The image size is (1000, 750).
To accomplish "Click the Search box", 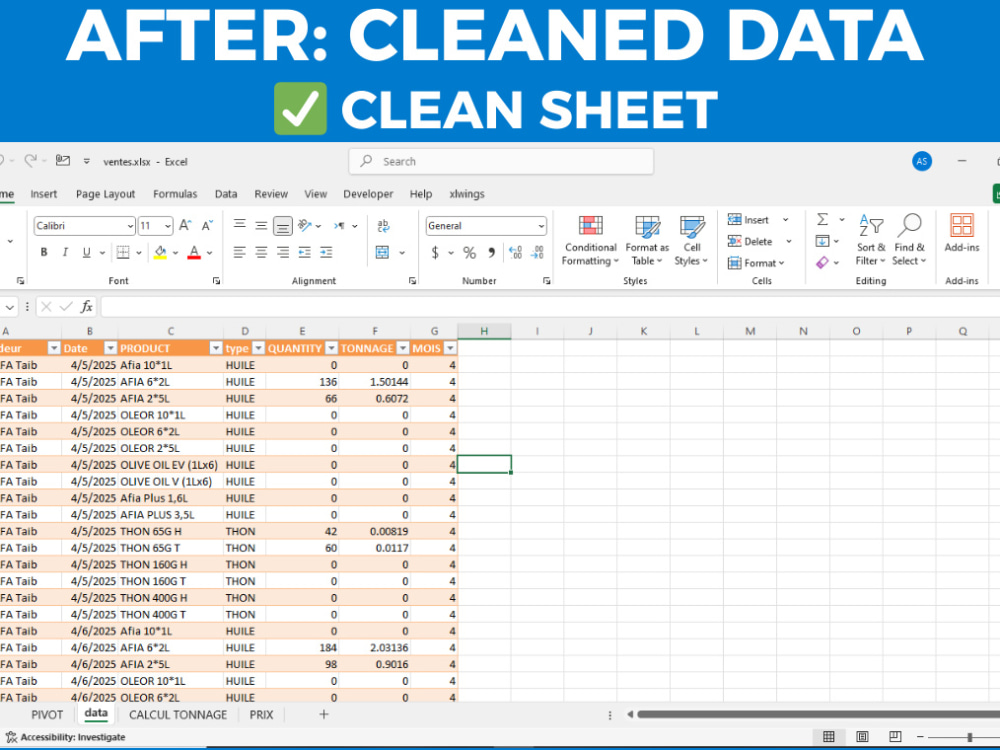I will [x=501, y=161].
